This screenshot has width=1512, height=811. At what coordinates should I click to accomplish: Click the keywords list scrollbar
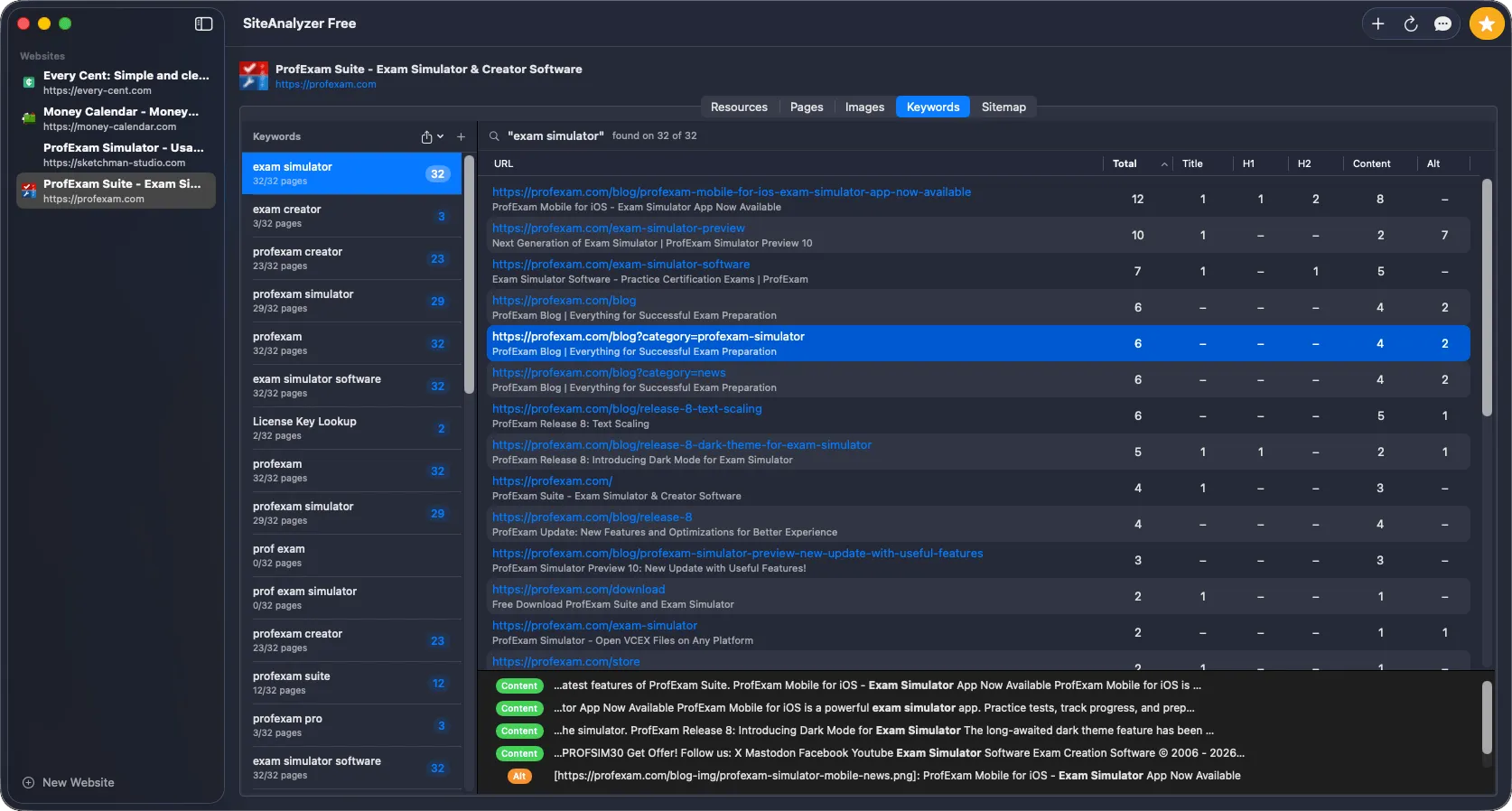click(469, 275)
